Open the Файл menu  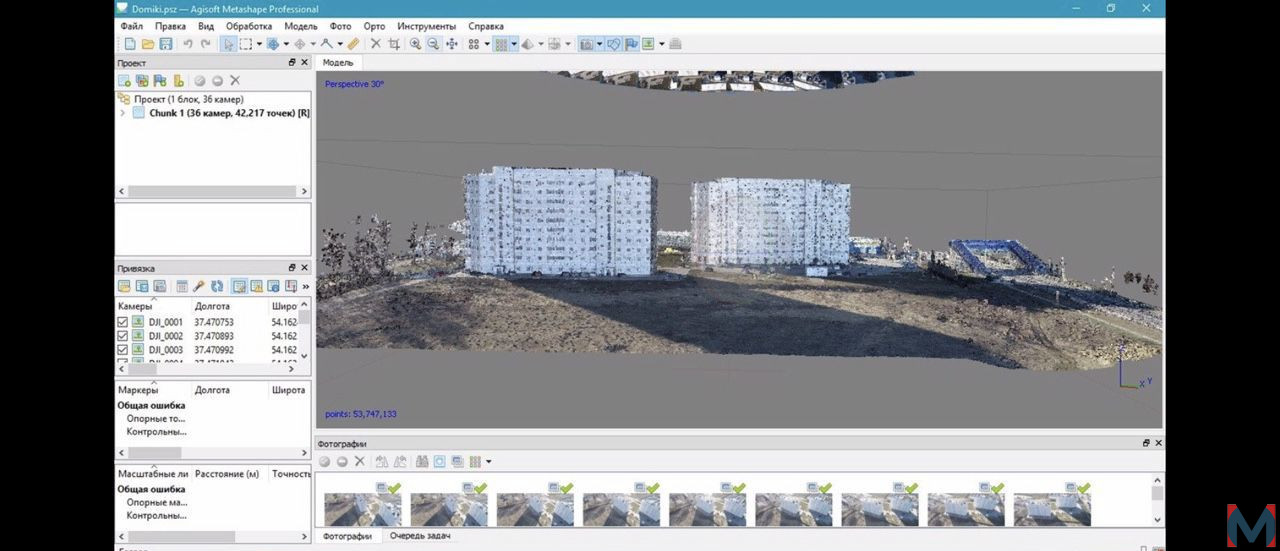tap(131, 26)
